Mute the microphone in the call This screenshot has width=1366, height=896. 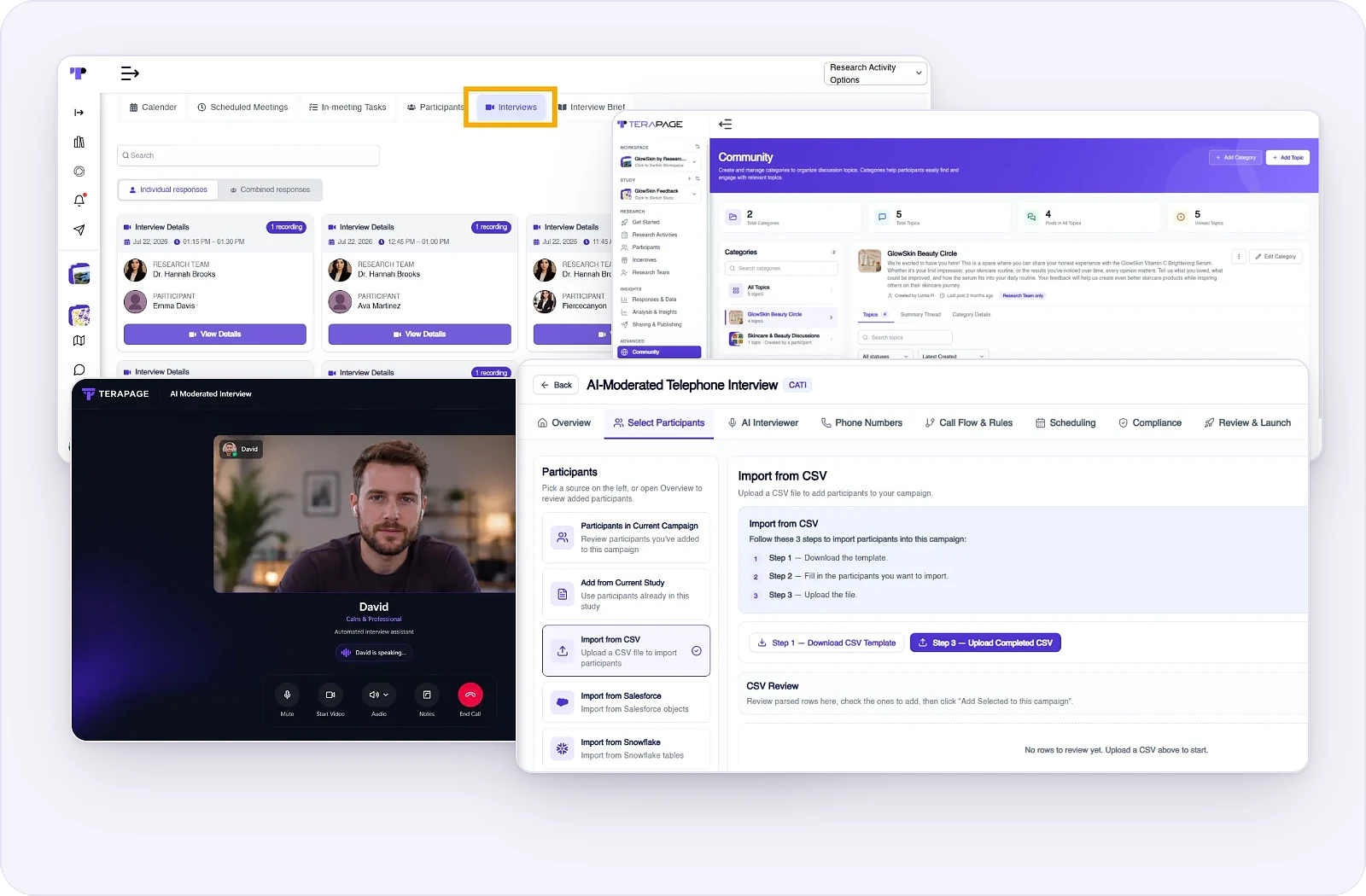click(288, 695)
